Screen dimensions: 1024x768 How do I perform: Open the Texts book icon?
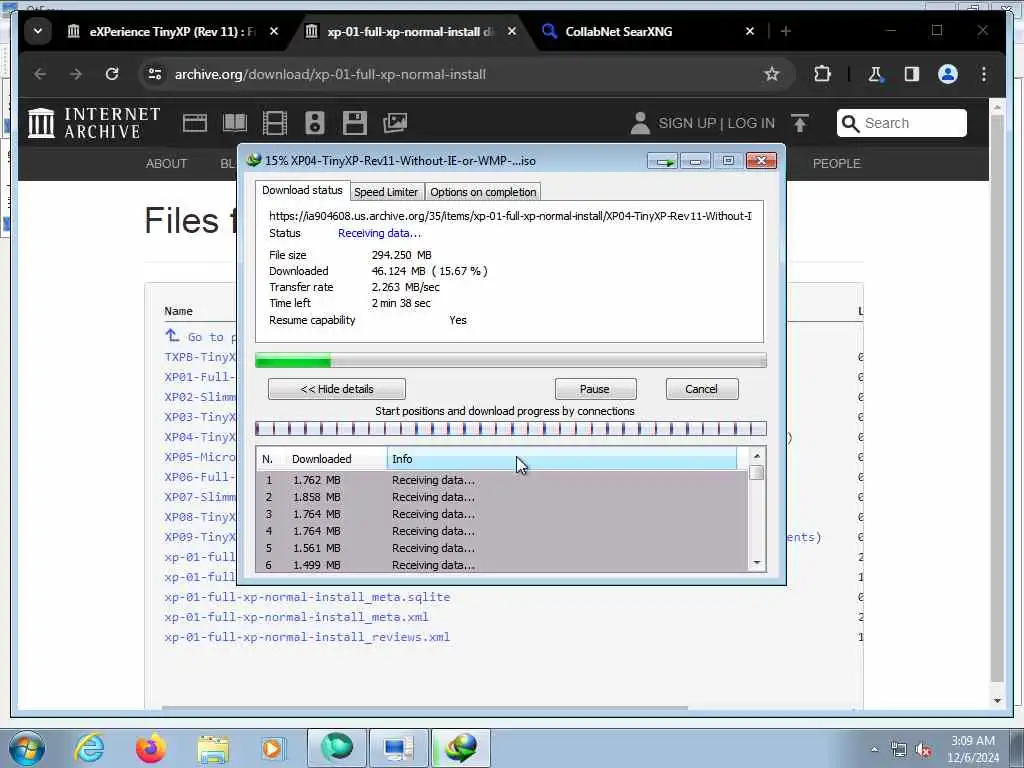click(234, 123)
